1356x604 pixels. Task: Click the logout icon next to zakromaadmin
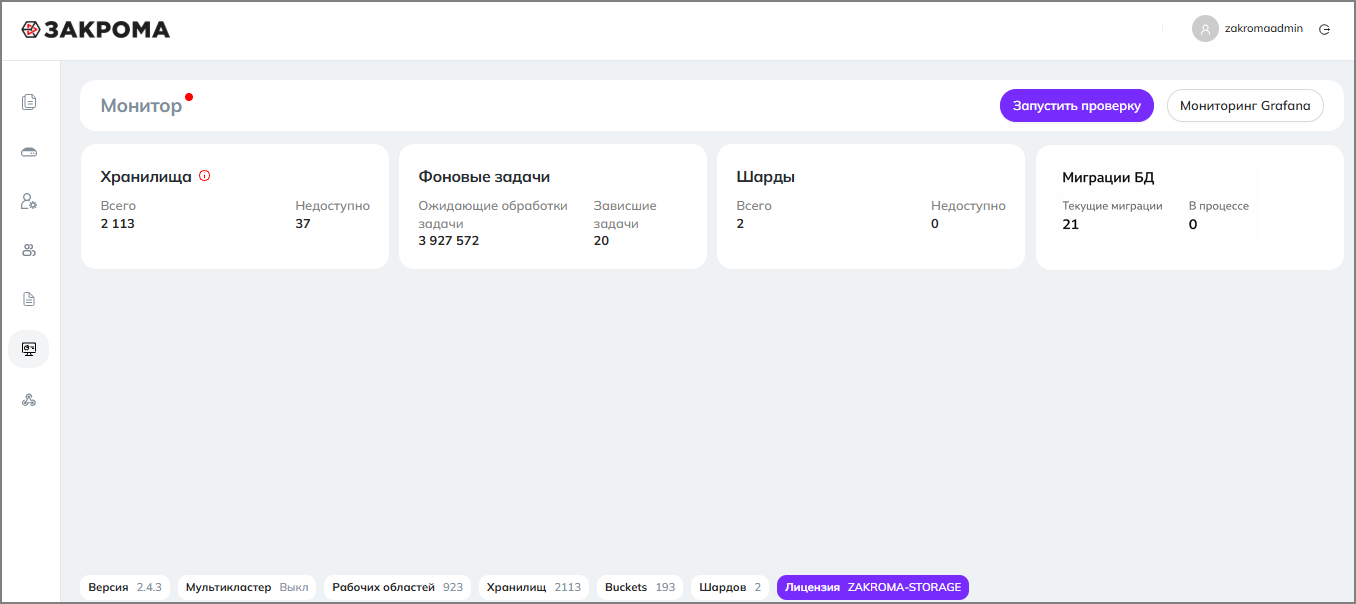[1325, 29]
